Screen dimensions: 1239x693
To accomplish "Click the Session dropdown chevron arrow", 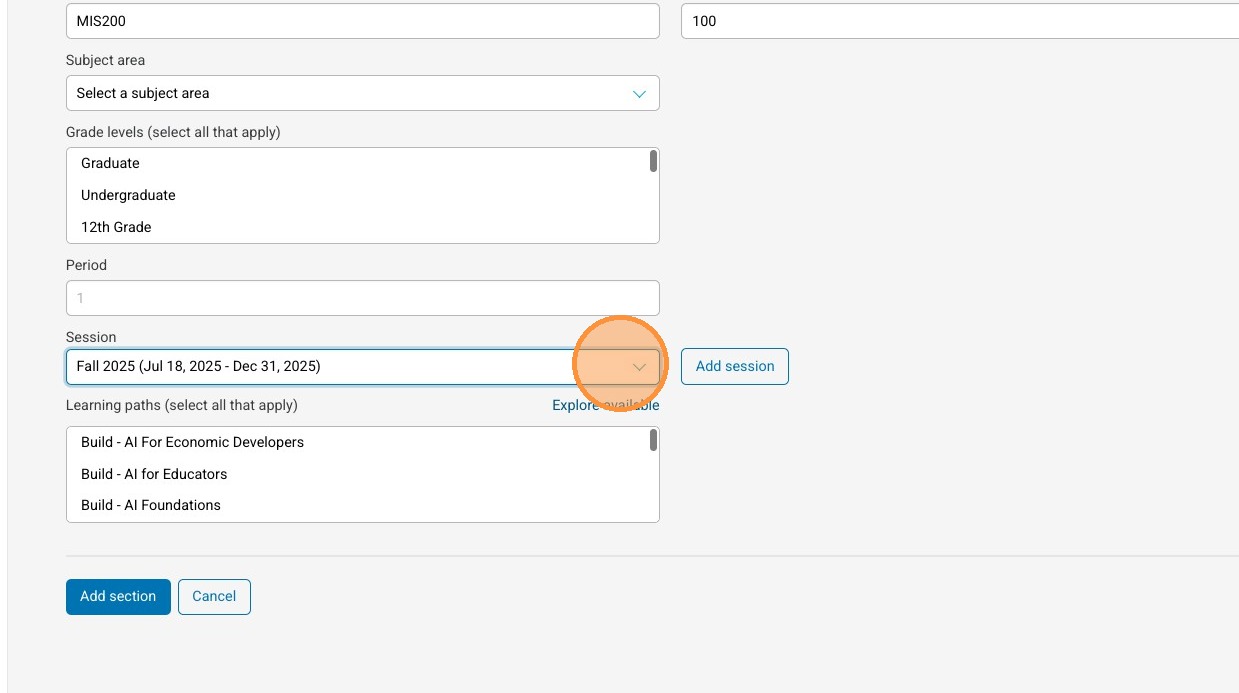I will click(x=639, y=367).
